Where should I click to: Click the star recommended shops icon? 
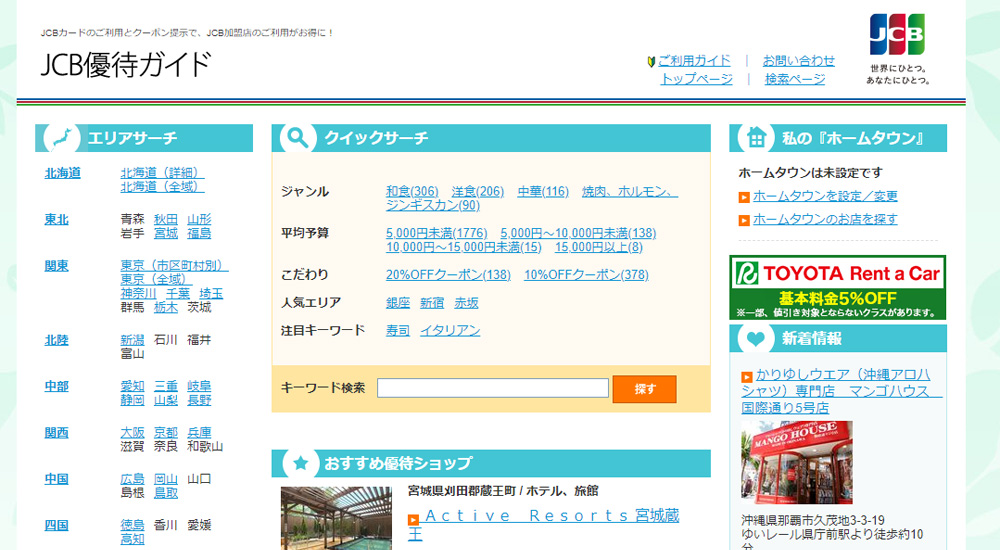tap(300, 463)
